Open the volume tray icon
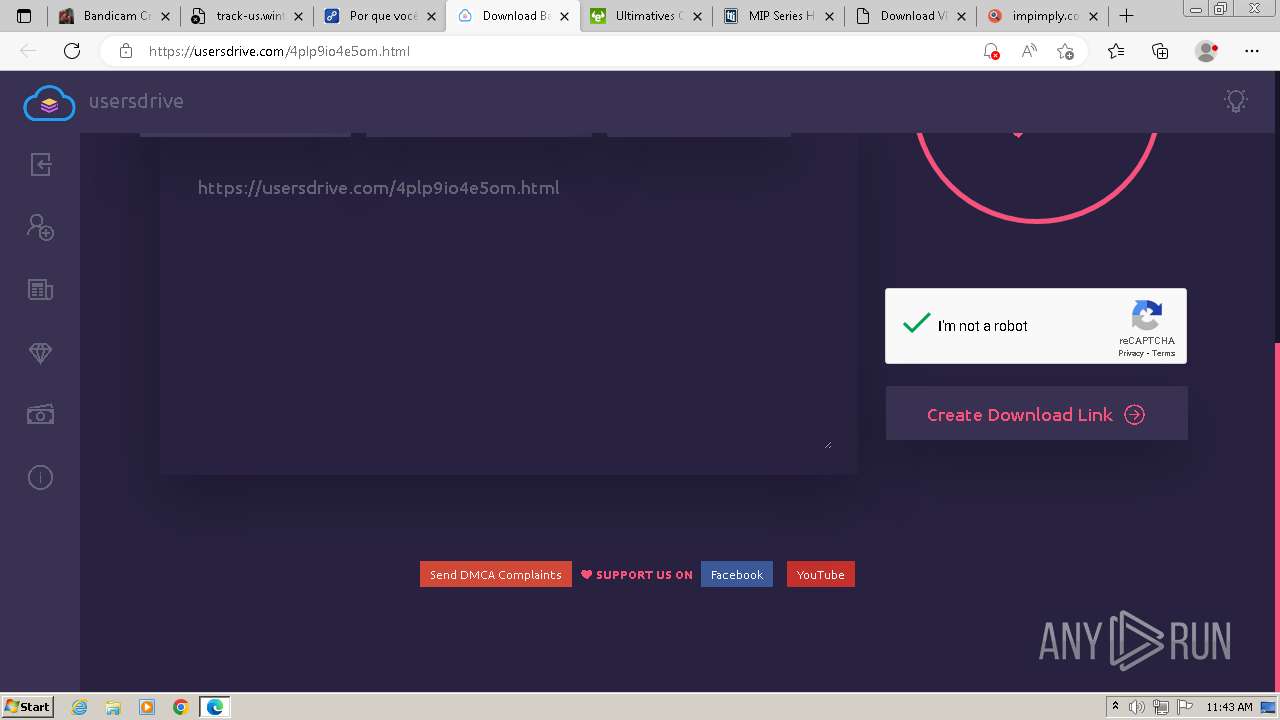 click(1138, 707)
